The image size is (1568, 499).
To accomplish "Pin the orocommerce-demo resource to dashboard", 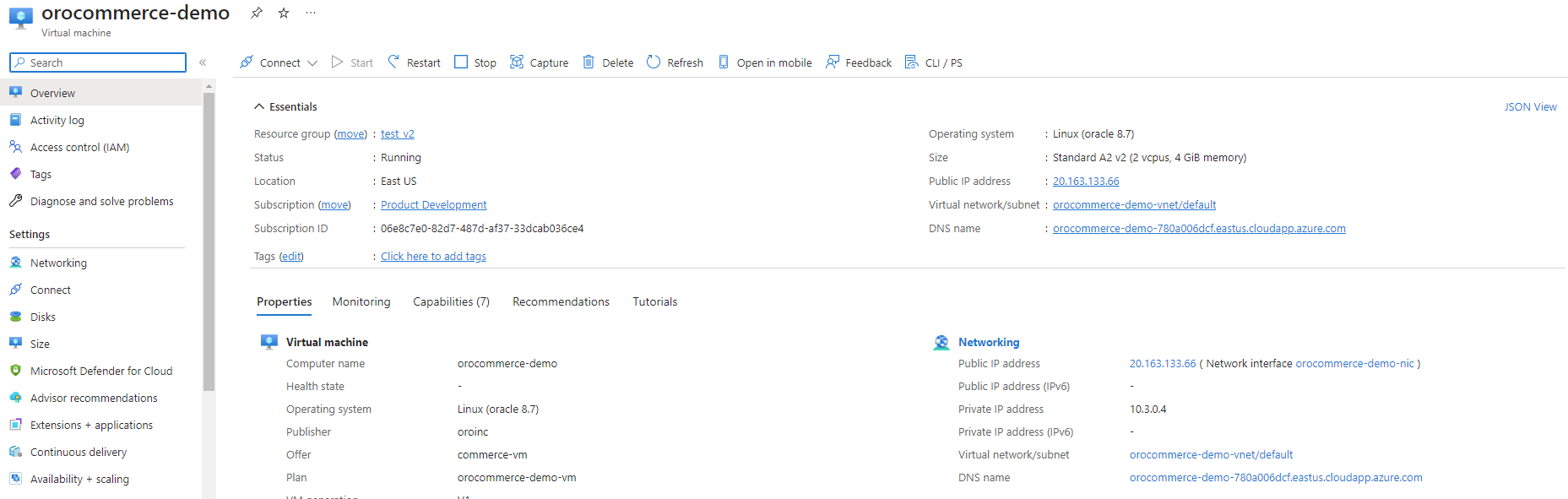I will pyautogui.click(x=257, y=13).
